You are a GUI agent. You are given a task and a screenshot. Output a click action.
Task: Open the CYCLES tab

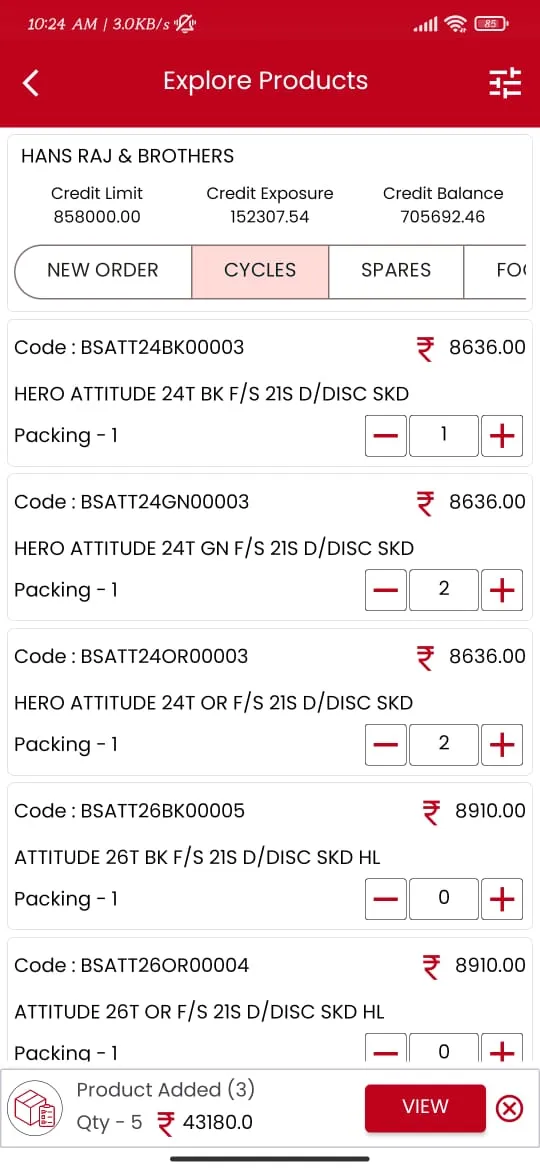(x=260, y=270)
